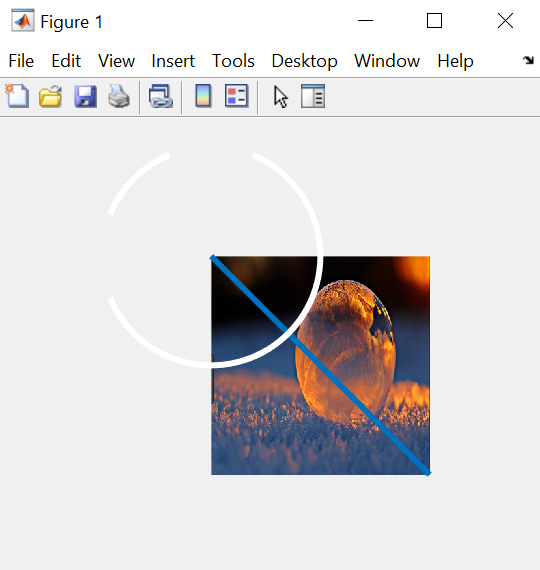
Task: Open a file with the folder icon
Action: point(50,96)
